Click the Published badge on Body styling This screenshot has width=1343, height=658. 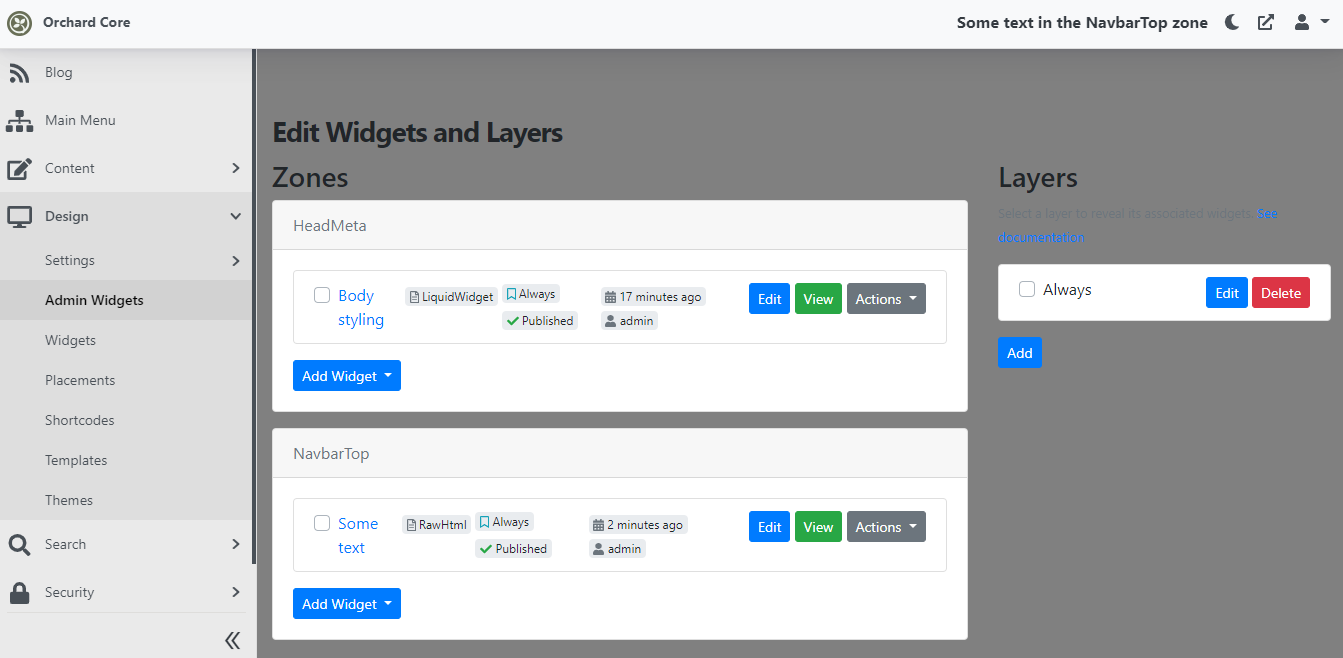click(x=540, y=321)
